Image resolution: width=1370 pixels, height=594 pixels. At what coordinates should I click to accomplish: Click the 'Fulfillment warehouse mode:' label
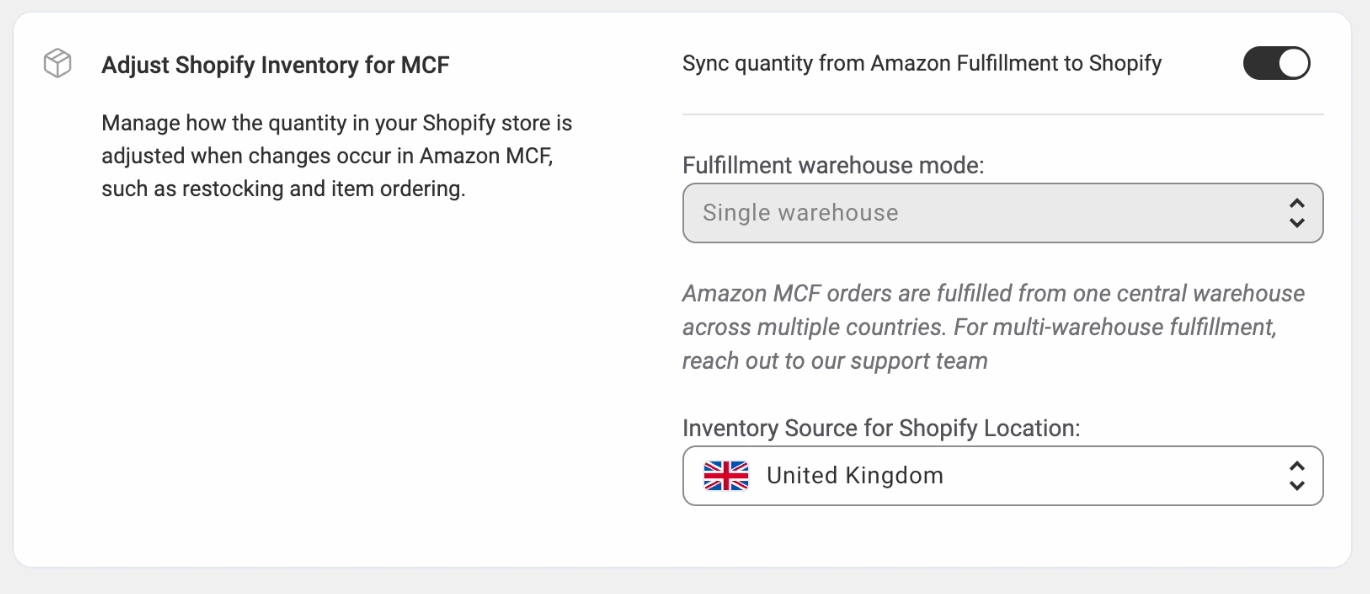(833, 166)
